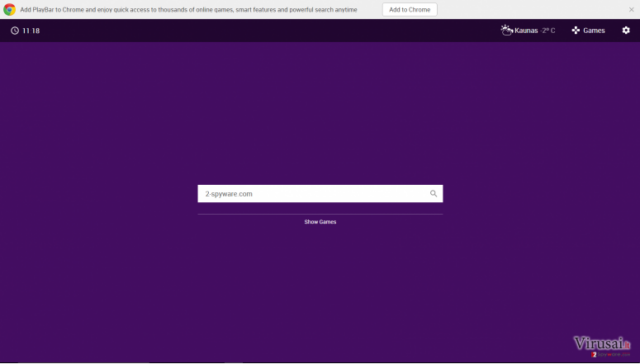Screen dimensions: 640x364
Task: Click the Add to Chrome button
Action: click(409, 9)
